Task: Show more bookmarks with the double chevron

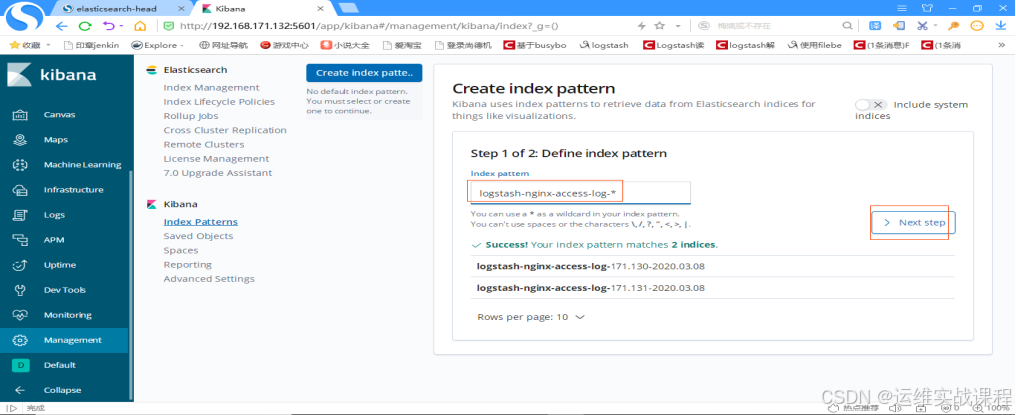Action: click(1002, 45)
